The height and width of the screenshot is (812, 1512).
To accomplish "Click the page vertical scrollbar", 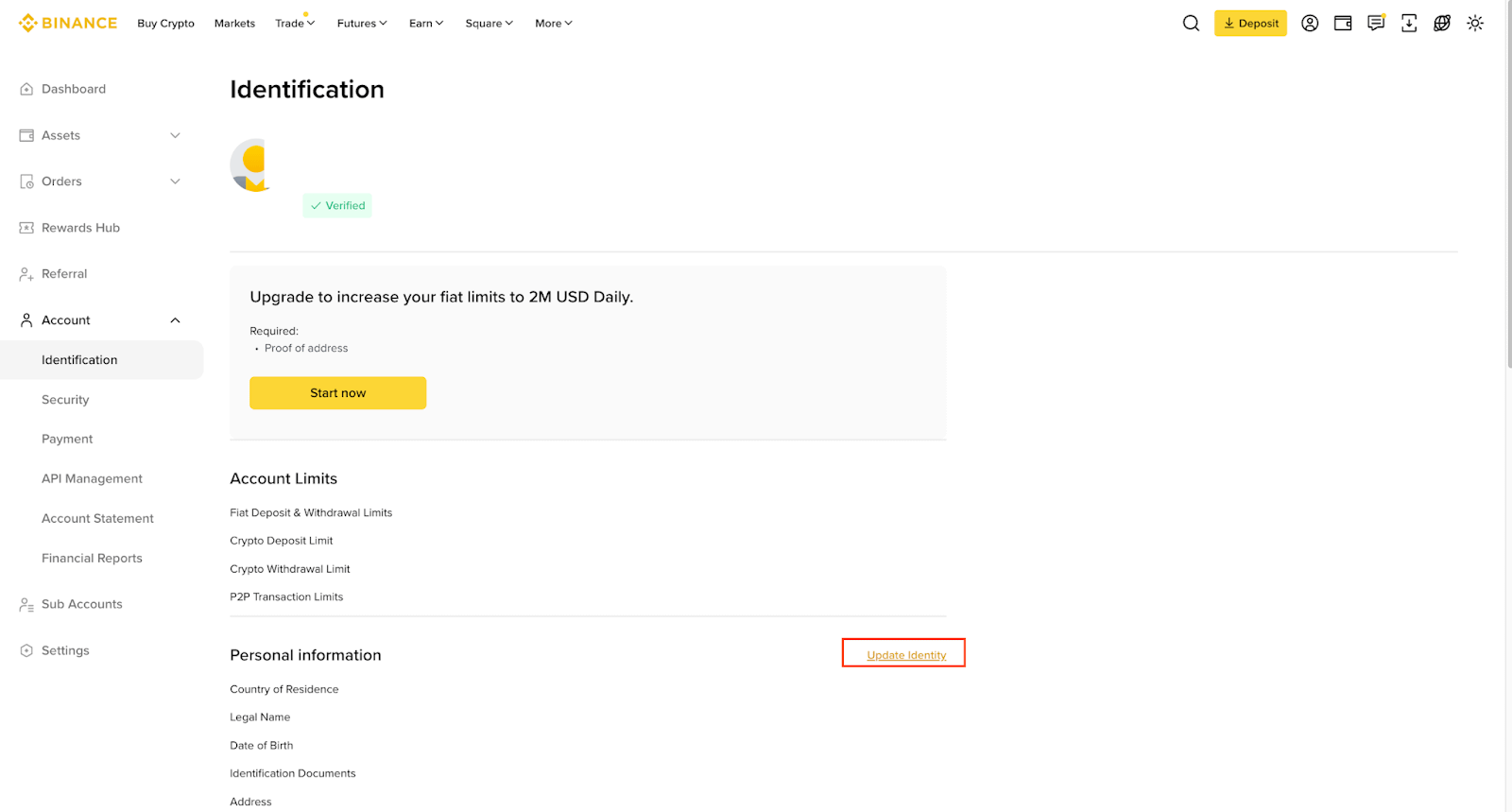I will (x=1508, y=189).
